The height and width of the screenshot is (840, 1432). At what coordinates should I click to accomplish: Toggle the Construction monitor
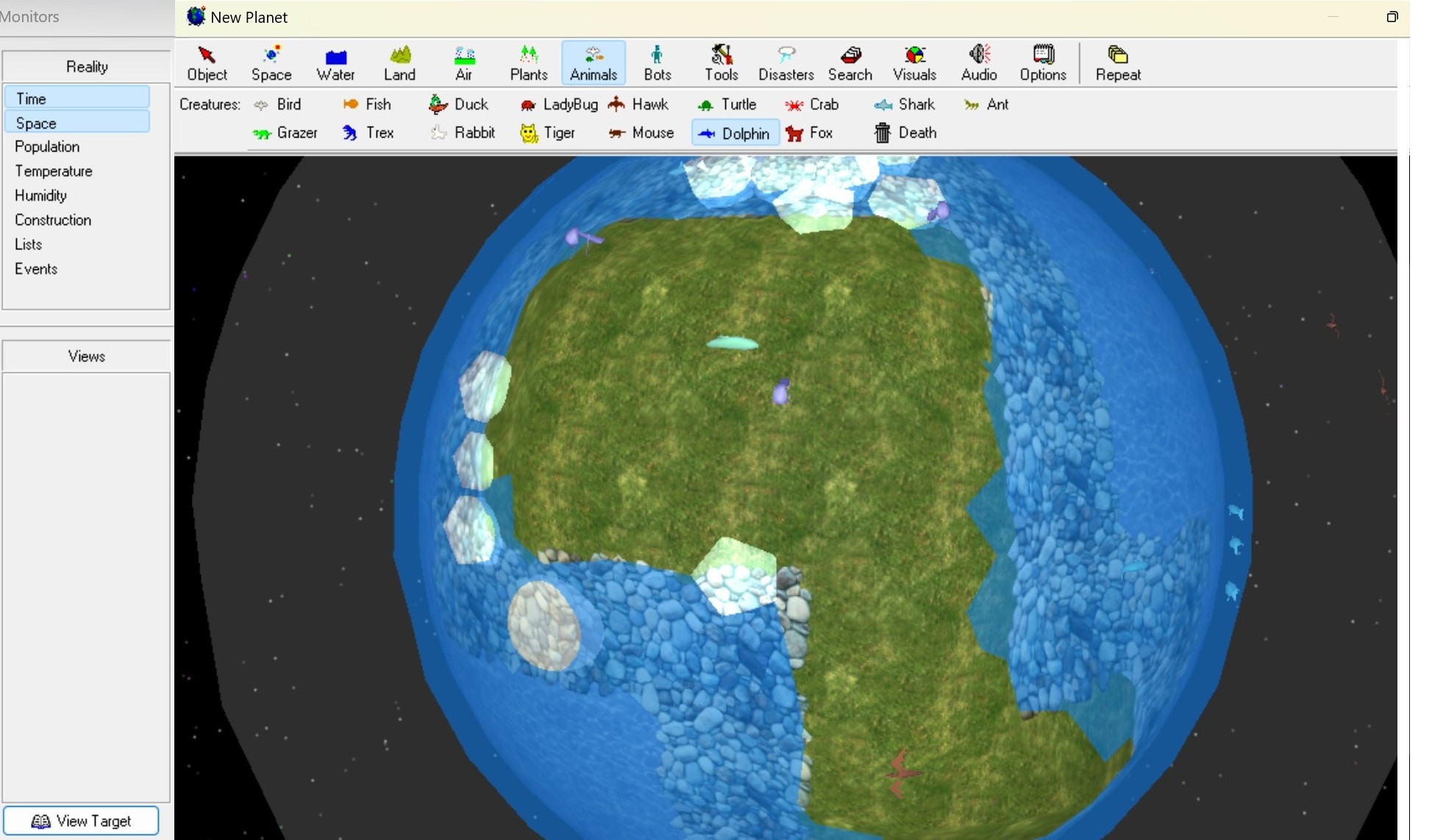pyautogui.click(x=53, y=220)
